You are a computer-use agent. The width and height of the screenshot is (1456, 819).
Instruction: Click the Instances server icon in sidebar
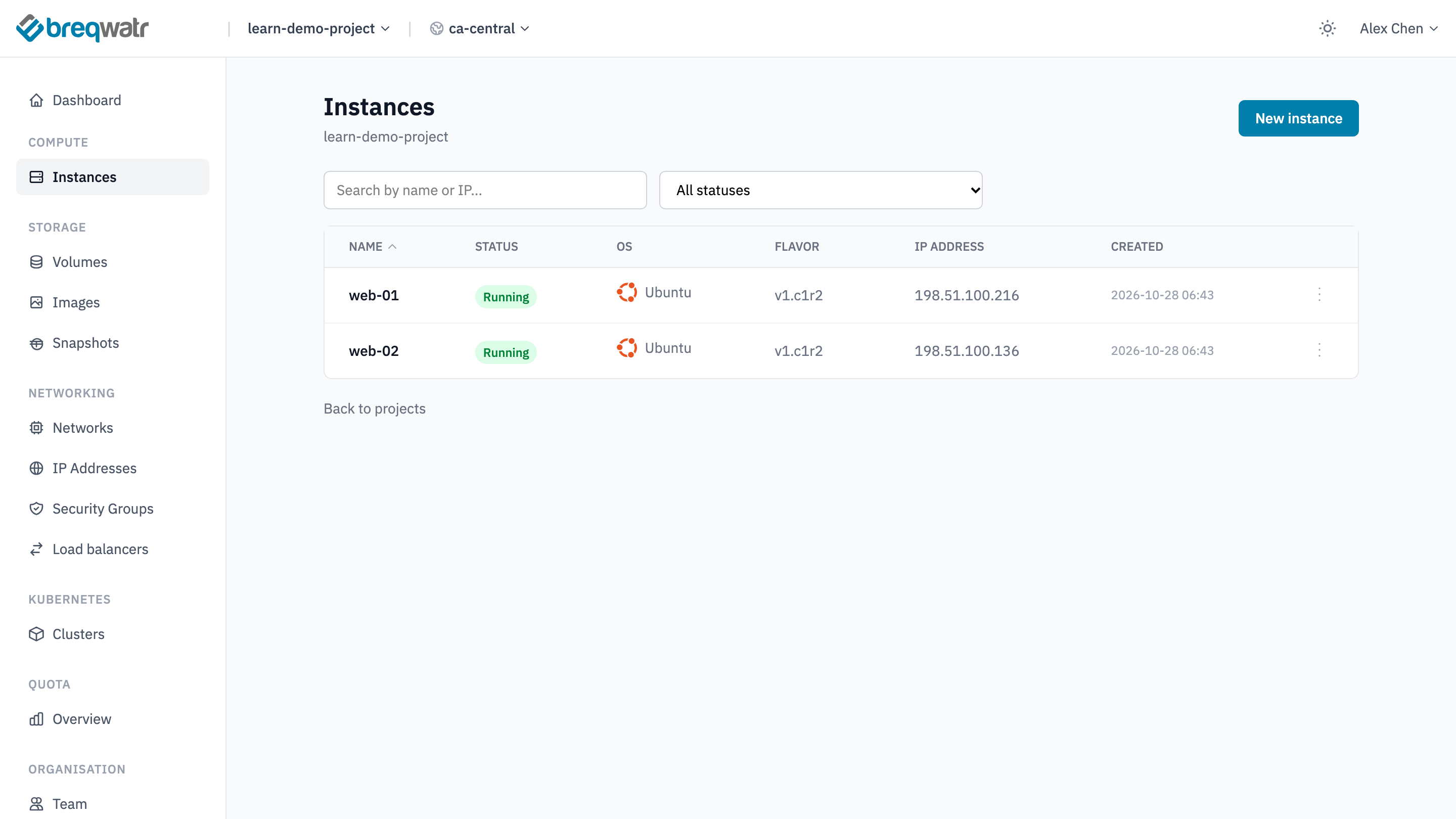[x=36, y=177]
